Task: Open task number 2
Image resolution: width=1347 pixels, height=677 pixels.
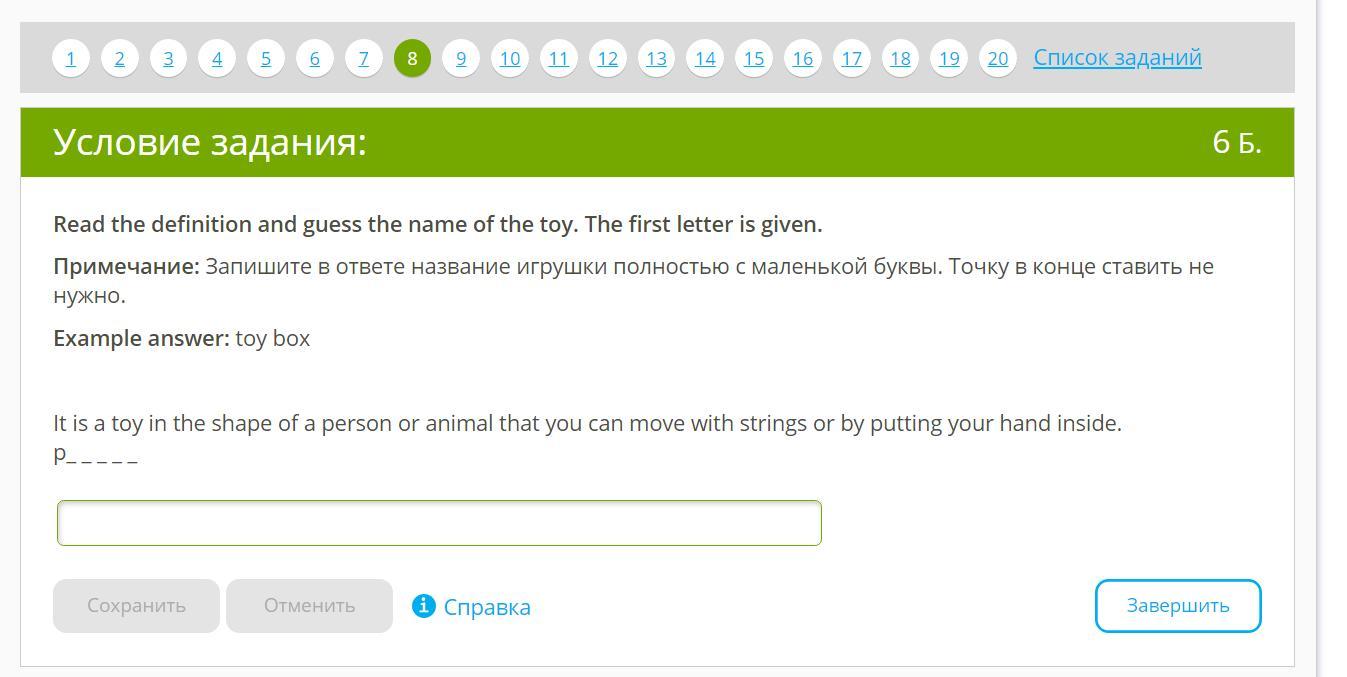Action: click(x=119, y=58)
